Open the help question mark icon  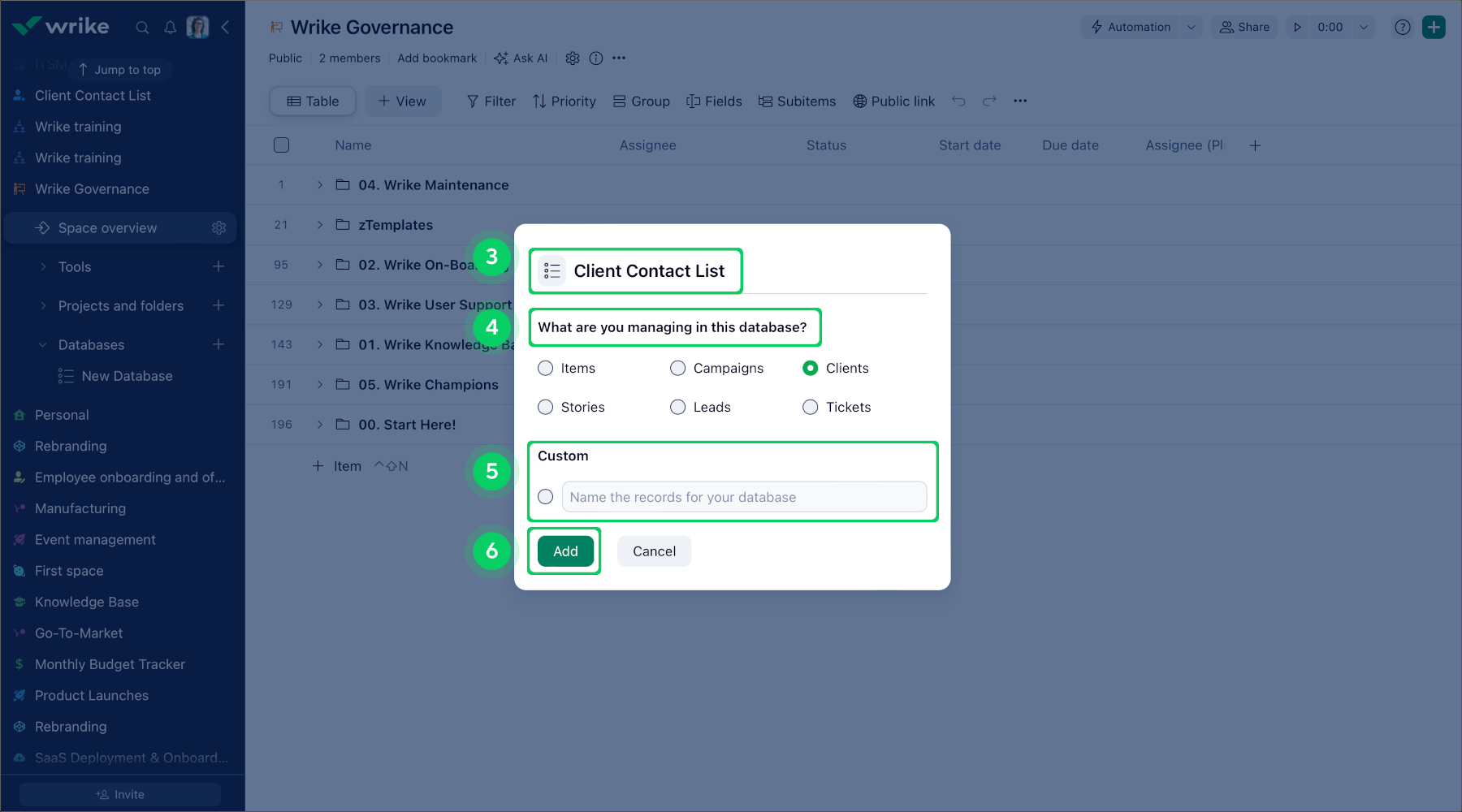point(1402,27)
